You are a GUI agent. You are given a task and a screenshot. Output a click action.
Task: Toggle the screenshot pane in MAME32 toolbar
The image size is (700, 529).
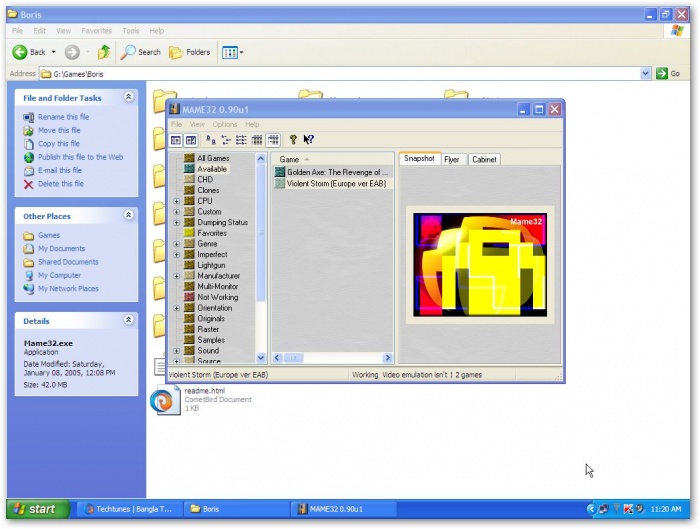pos(191,140)
